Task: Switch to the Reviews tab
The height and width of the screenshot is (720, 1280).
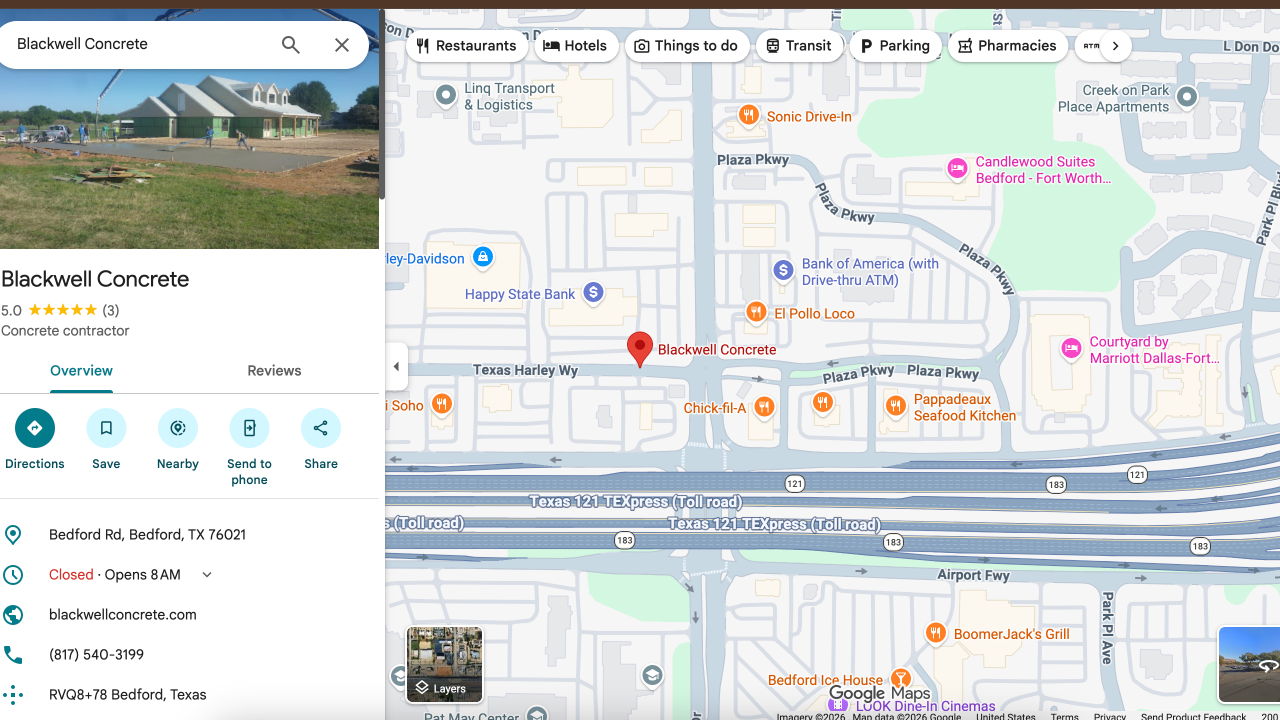Action: [x=274, y=371]
